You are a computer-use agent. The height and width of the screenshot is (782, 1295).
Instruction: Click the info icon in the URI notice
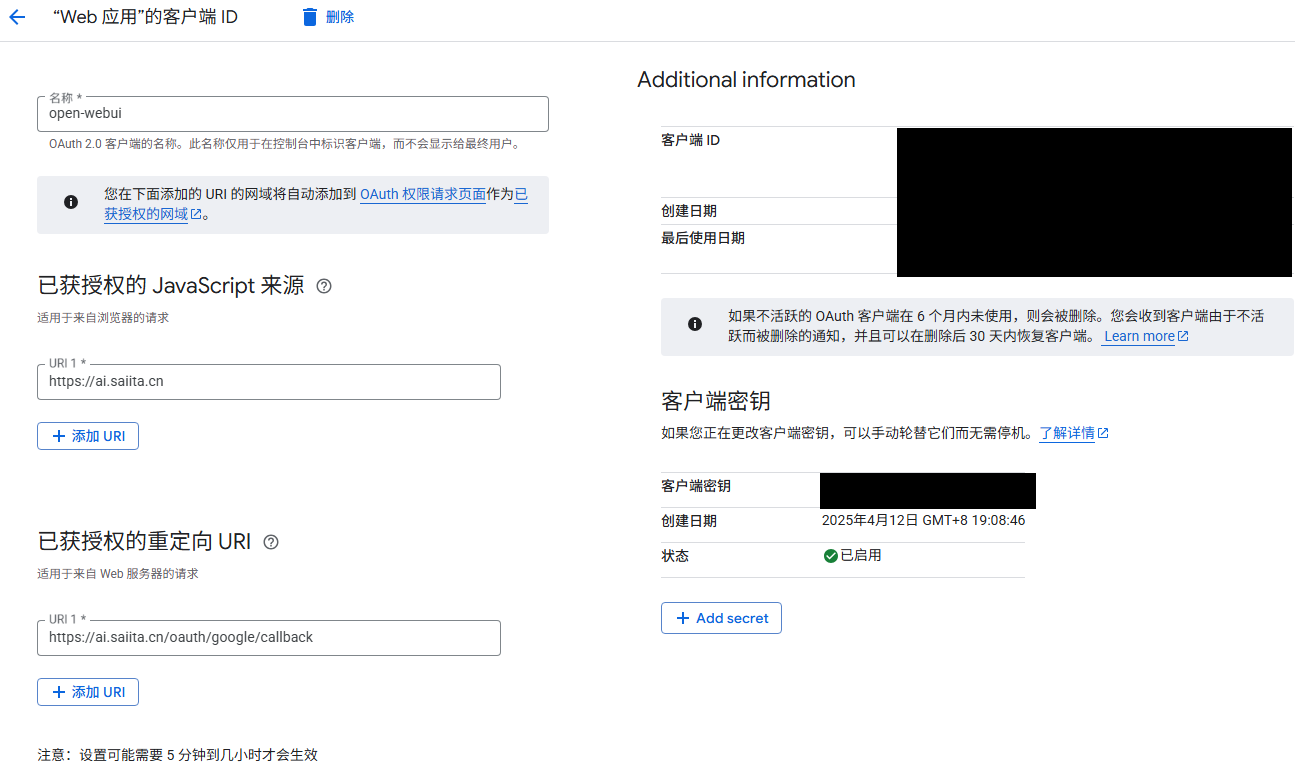click(70, 201)
